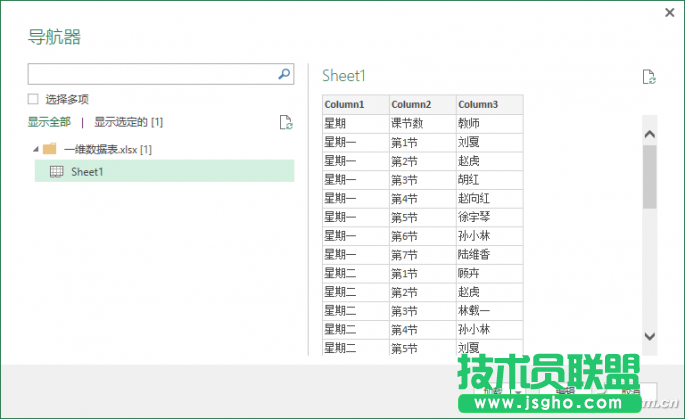This screenshot has height=419, width=685.
Task: Click the preview scrollbar down arrow
Action: pos(649,337)
